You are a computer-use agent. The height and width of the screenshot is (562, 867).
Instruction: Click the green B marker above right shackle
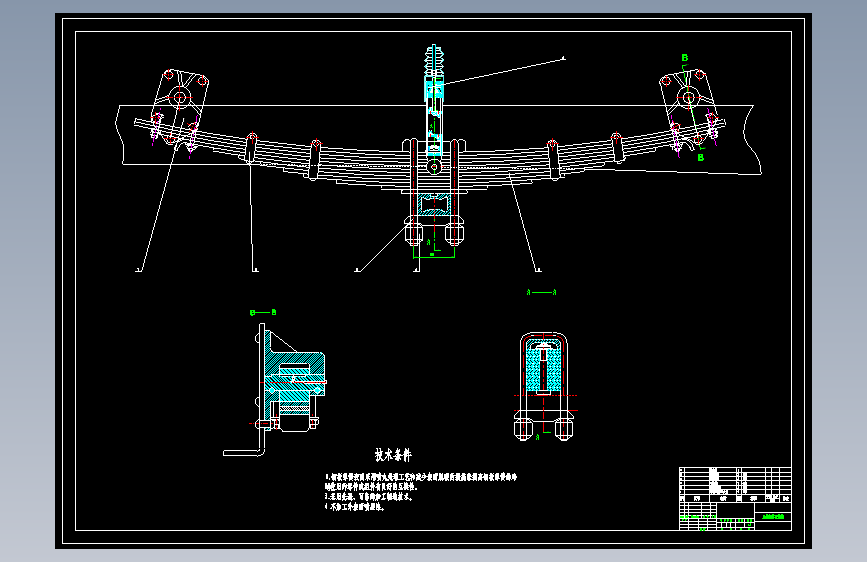pyautogui.click(x=685, y=58)
